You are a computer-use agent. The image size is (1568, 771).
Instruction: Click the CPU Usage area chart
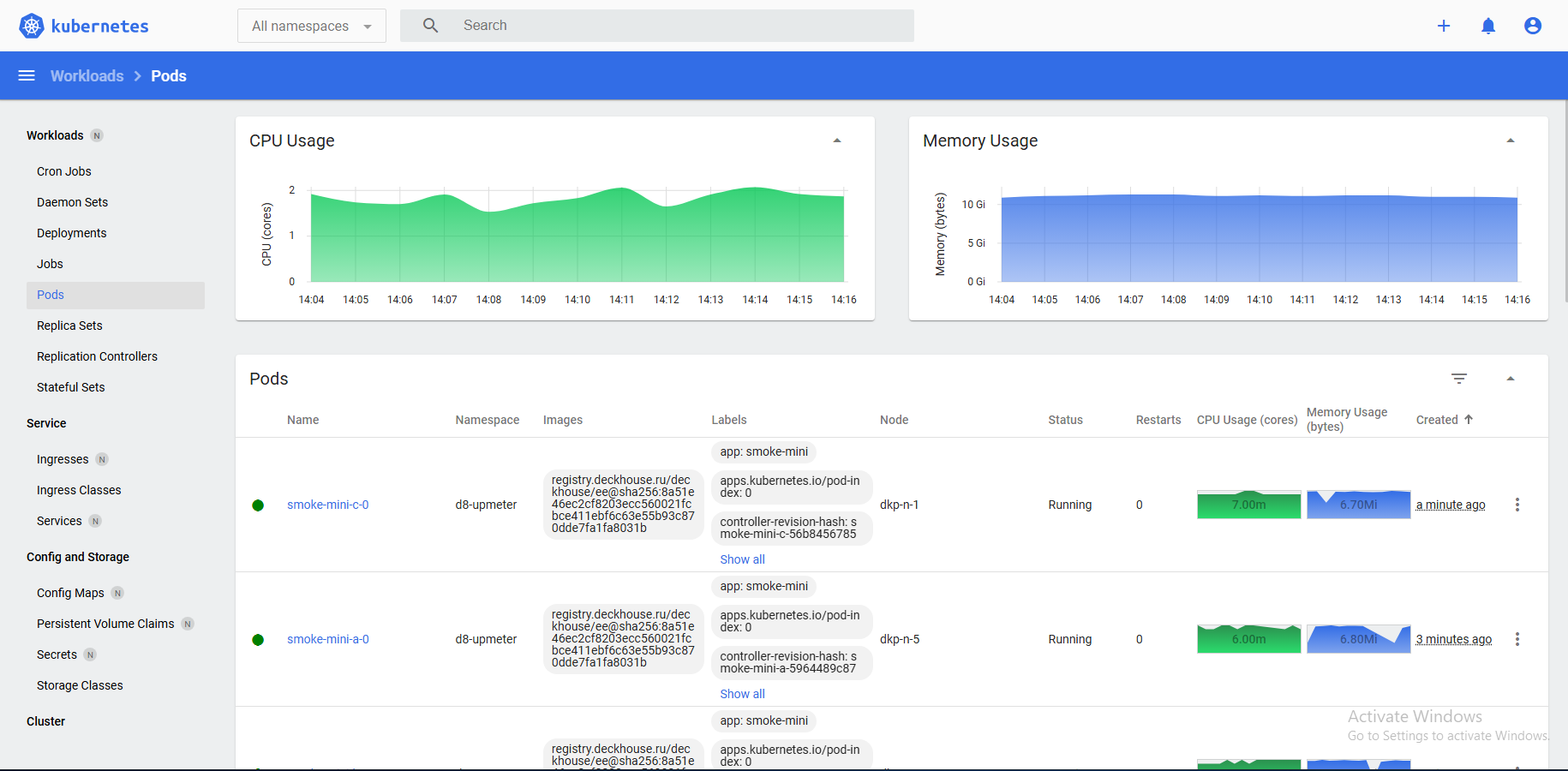(x=578, y=235)
